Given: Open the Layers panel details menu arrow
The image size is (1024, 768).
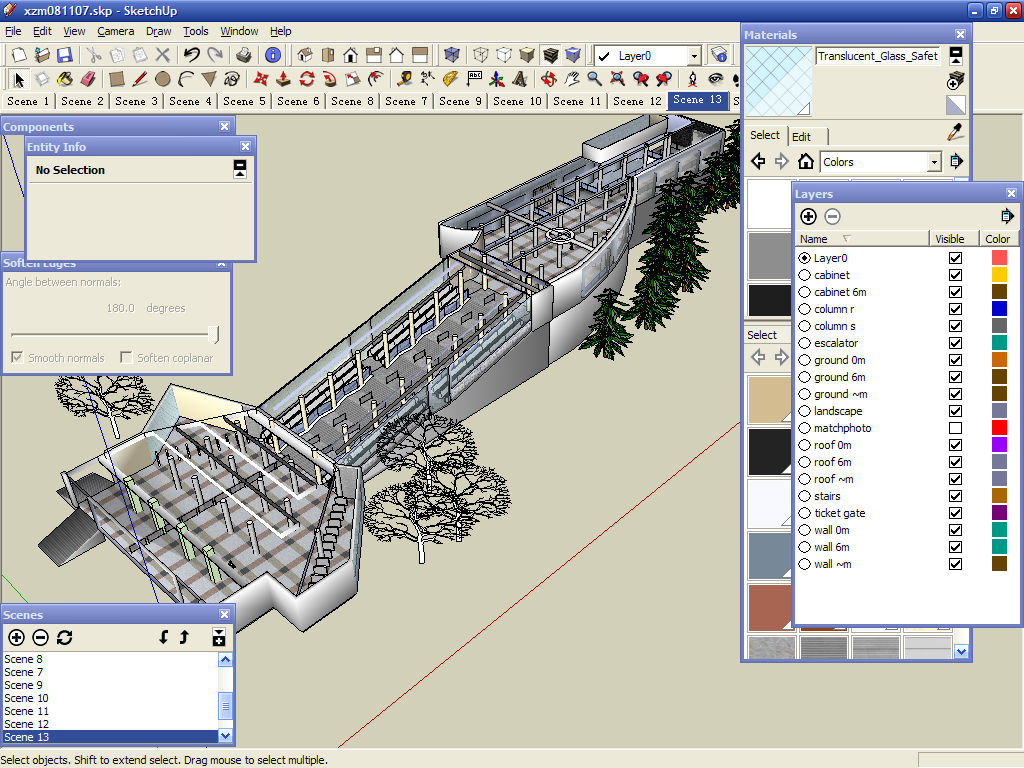Looking at the screenshot, I should 1007,216.
